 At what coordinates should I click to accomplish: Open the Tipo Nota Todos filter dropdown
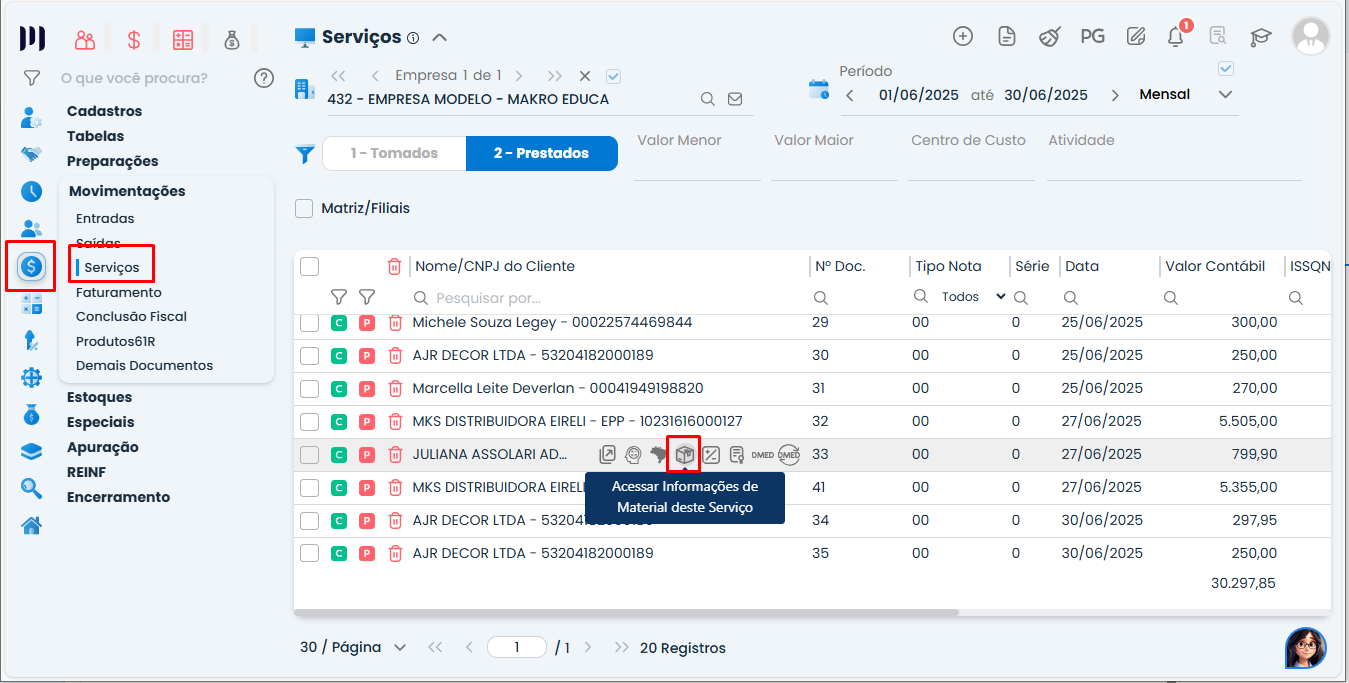coord(973,297)
